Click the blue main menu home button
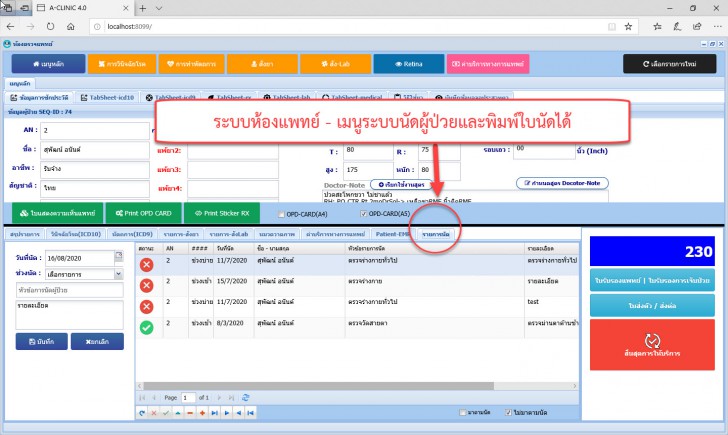Viewport: 728px width, 435px height. point(48,64)
